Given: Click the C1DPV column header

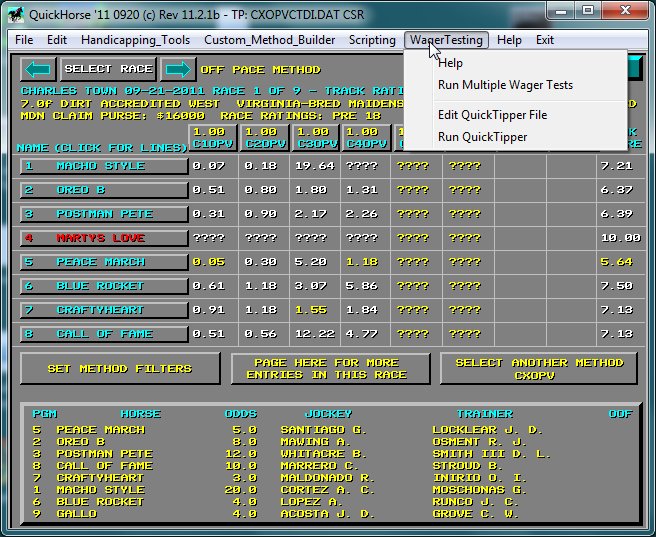Looking at the screenshot, I should tap(211, 139).
